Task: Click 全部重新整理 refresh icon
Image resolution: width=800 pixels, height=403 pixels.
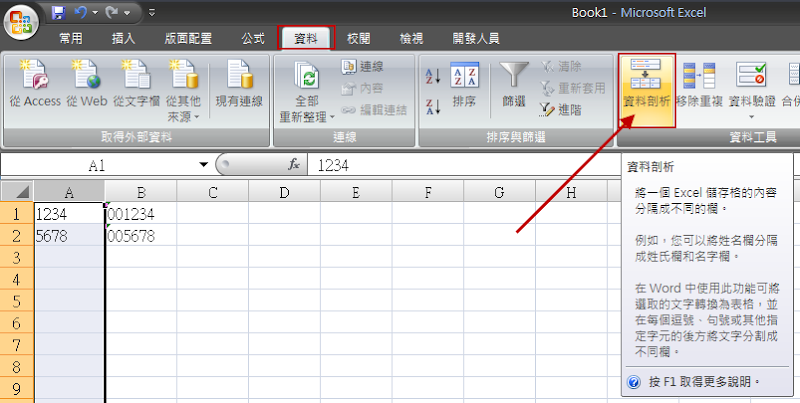Action: click(307, 75)
